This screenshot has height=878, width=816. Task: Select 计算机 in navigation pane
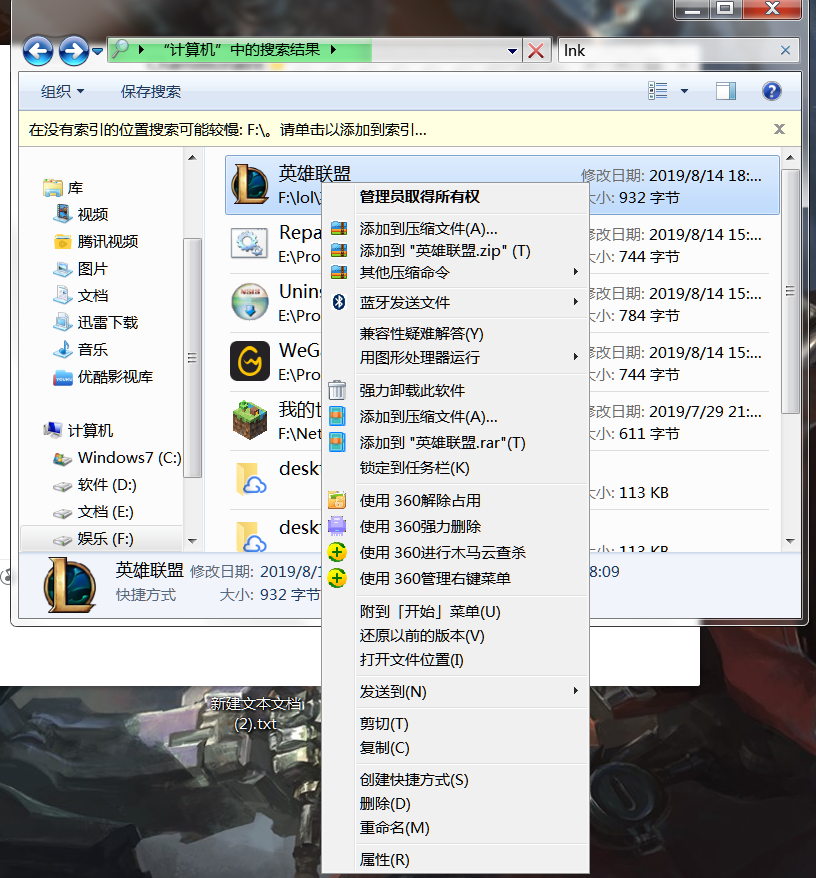pos(78,430)
